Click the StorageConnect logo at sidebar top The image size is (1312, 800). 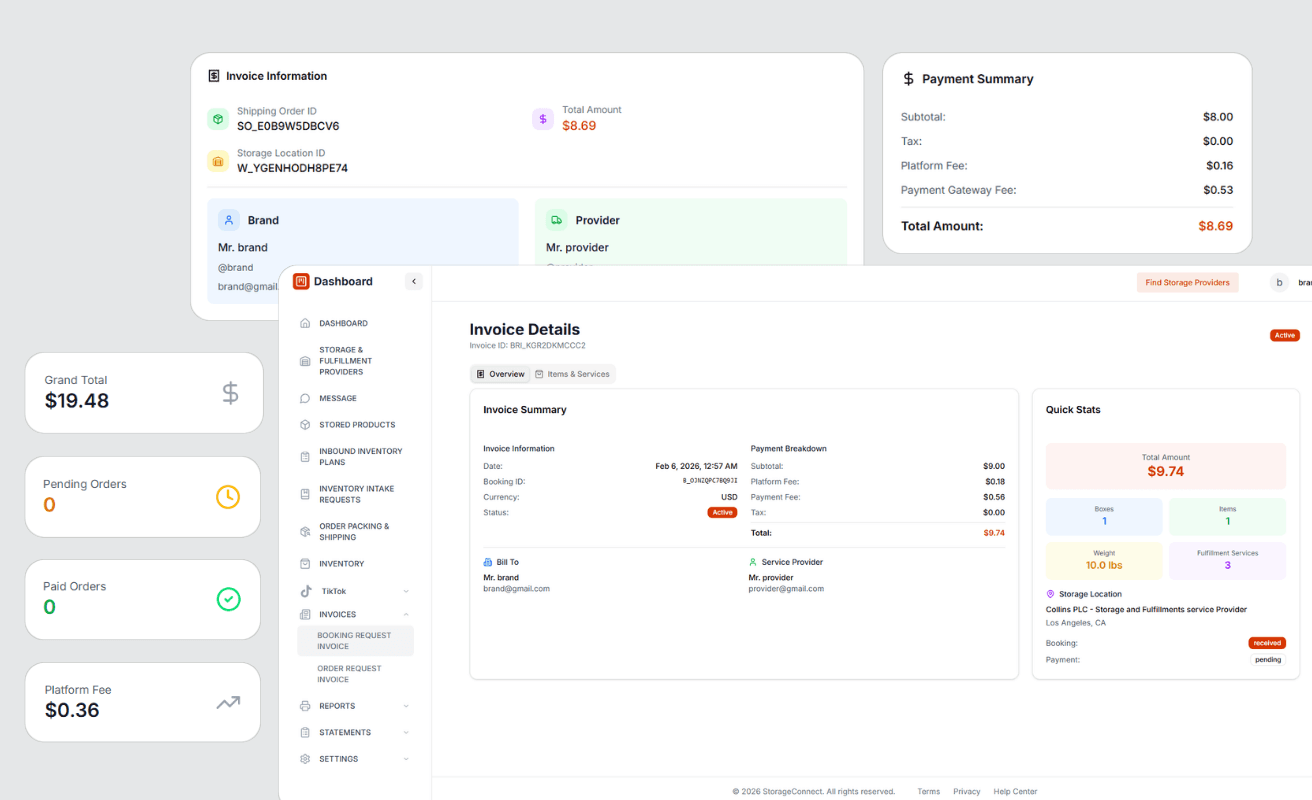click(300, 281)
